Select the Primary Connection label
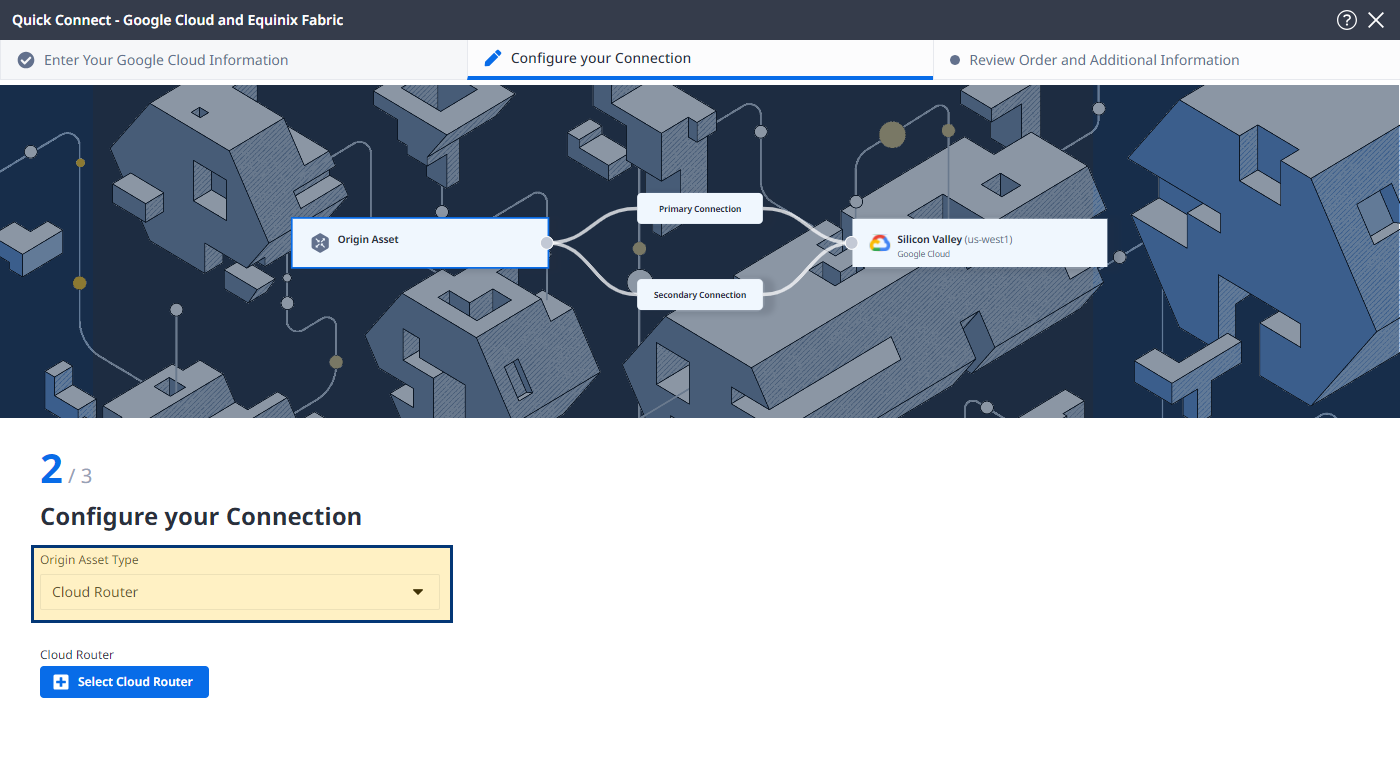 (x=700, y=209)
